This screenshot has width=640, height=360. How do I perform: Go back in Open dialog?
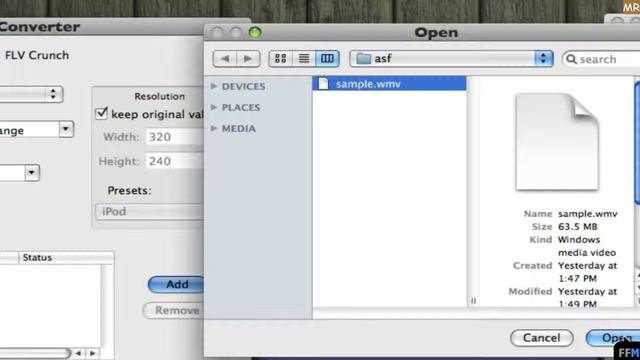pyautogui.click(x=225, y=59)
